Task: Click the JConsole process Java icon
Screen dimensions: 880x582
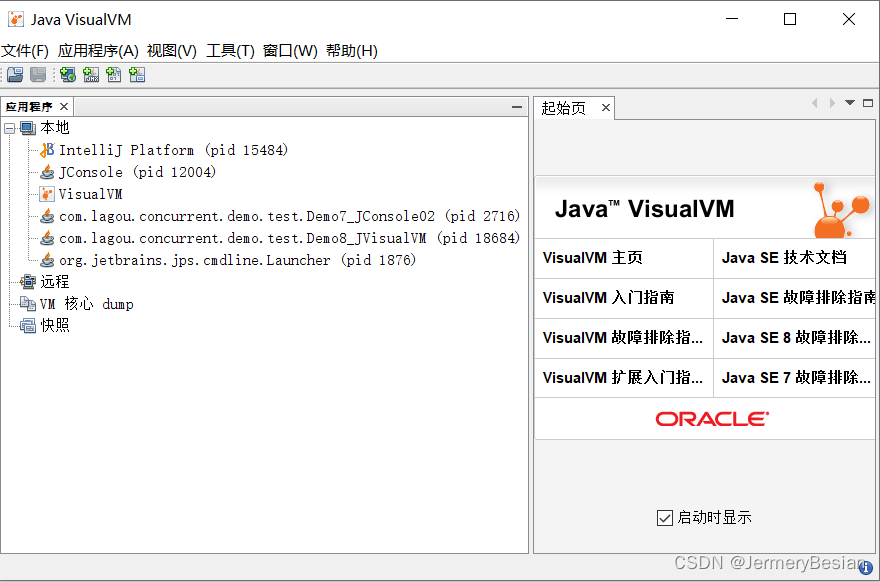Action: point(47,172)
